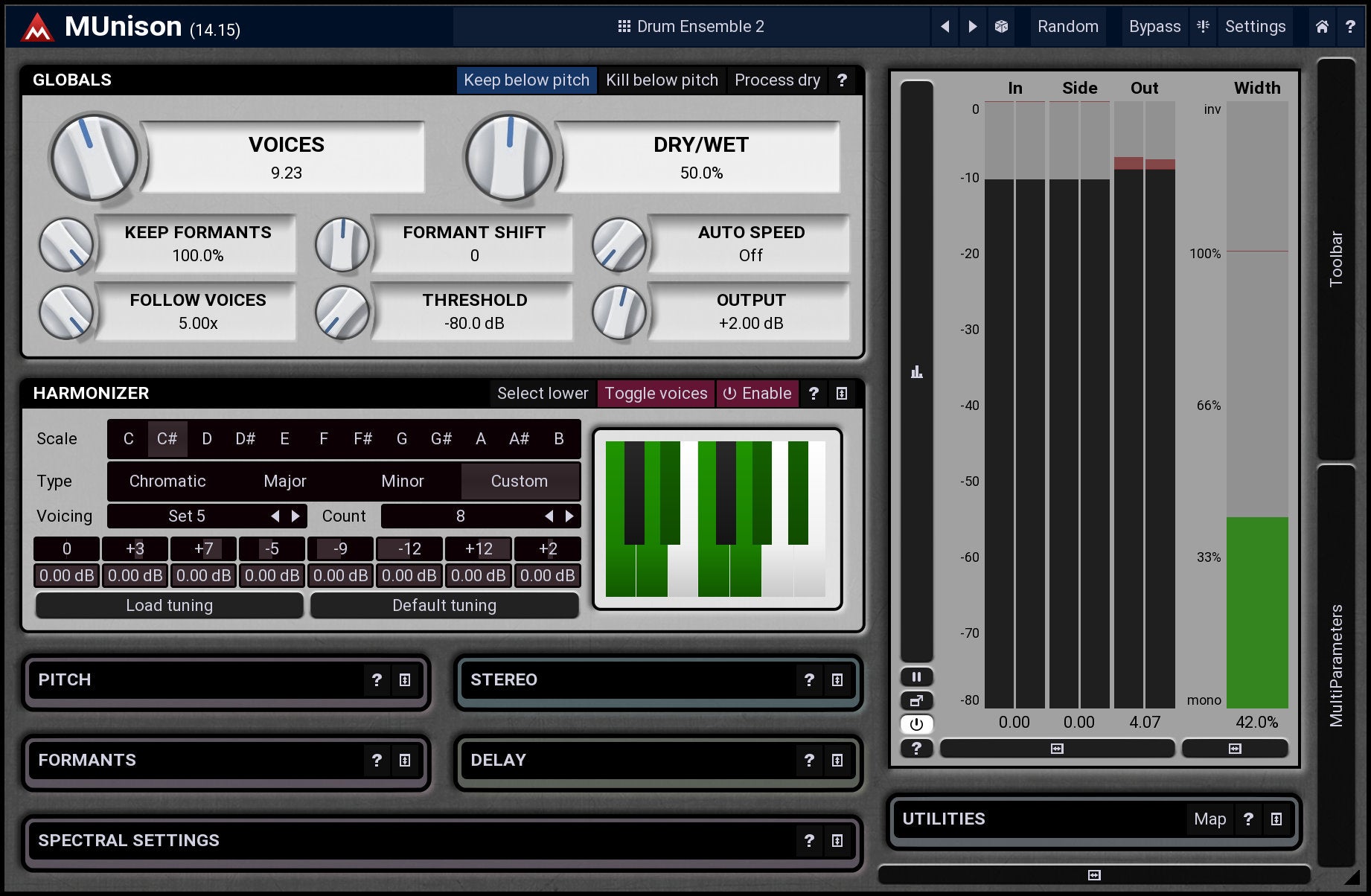Click the dice randomize preset icon
This screenshot has width=1371, height=896.
pyautogui.click(x=1001, y=27)
